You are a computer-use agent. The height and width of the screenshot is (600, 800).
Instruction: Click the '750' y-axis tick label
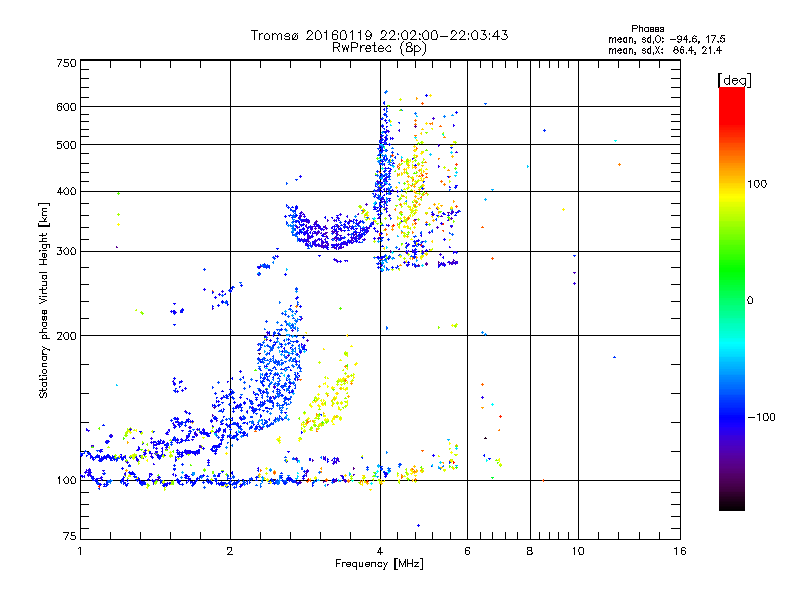click(66, 63)
